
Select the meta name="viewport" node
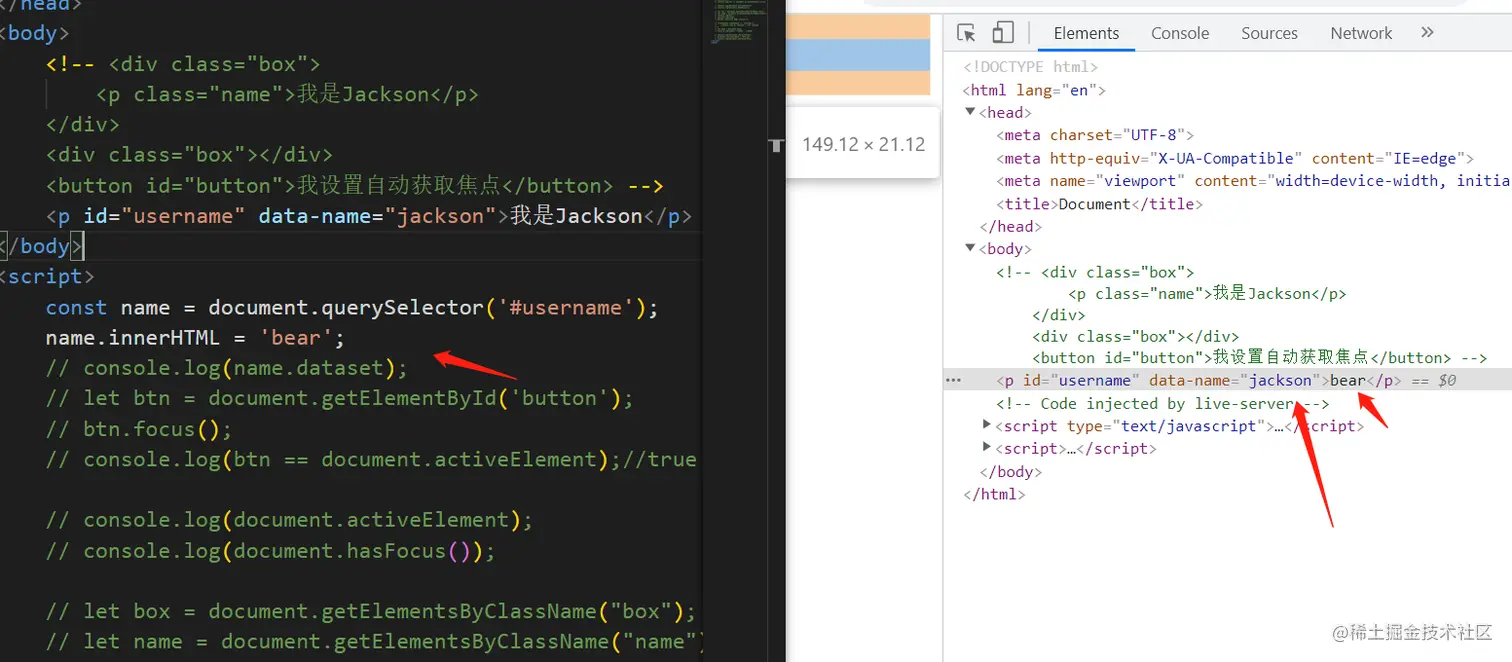(x=1253, y=181)
